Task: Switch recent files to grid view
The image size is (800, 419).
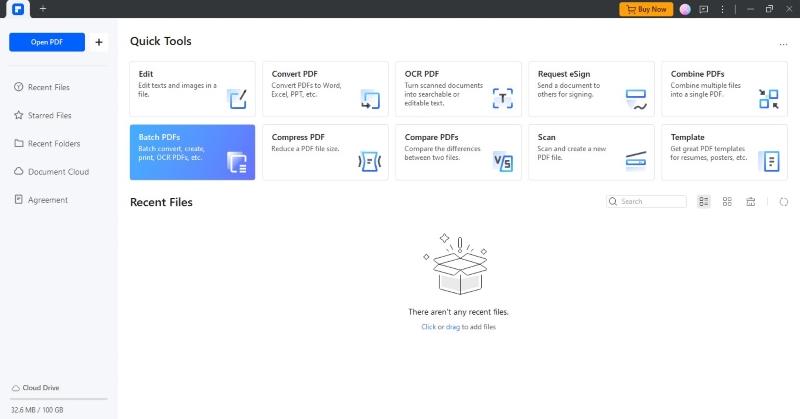Action: [x=727, y=202]
